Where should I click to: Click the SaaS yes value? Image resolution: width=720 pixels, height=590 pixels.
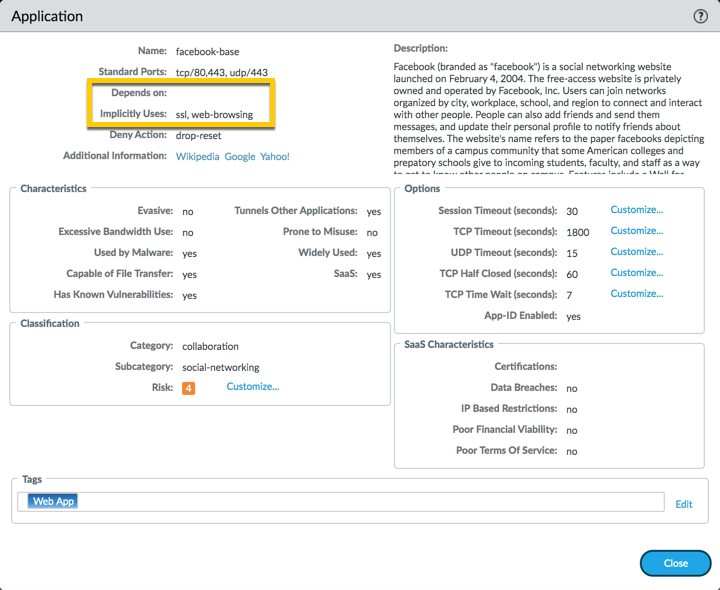click(374, 275)
